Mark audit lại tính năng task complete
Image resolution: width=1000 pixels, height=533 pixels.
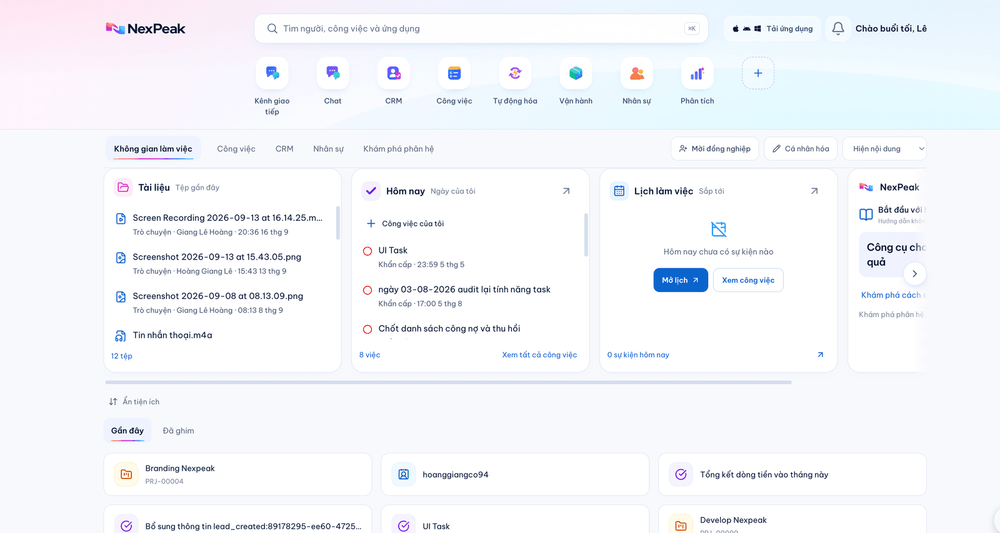coord(367,290)
